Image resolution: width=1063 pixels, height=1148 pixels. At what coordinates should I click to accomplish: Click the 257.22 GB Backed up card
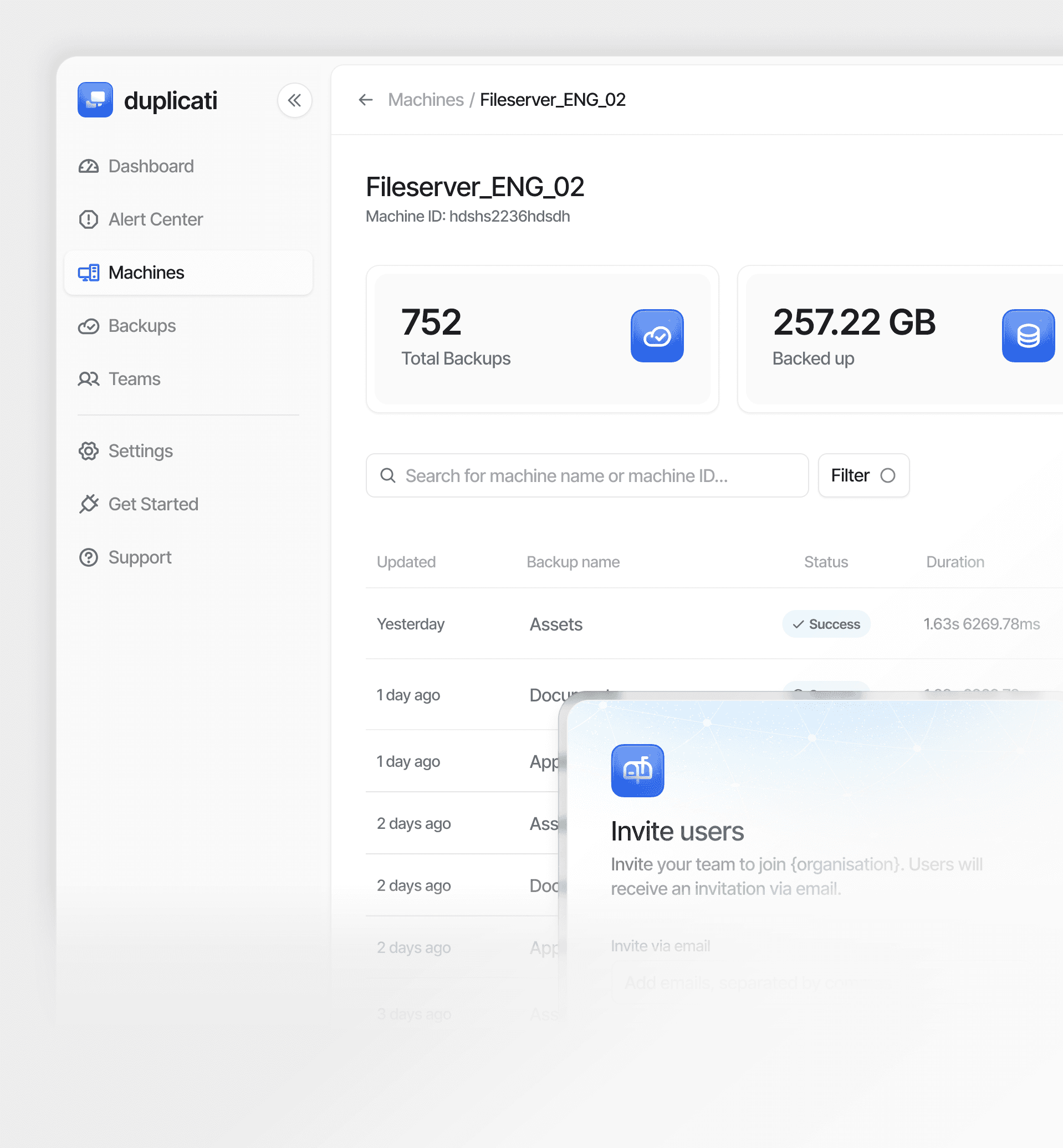pos(901,339)
